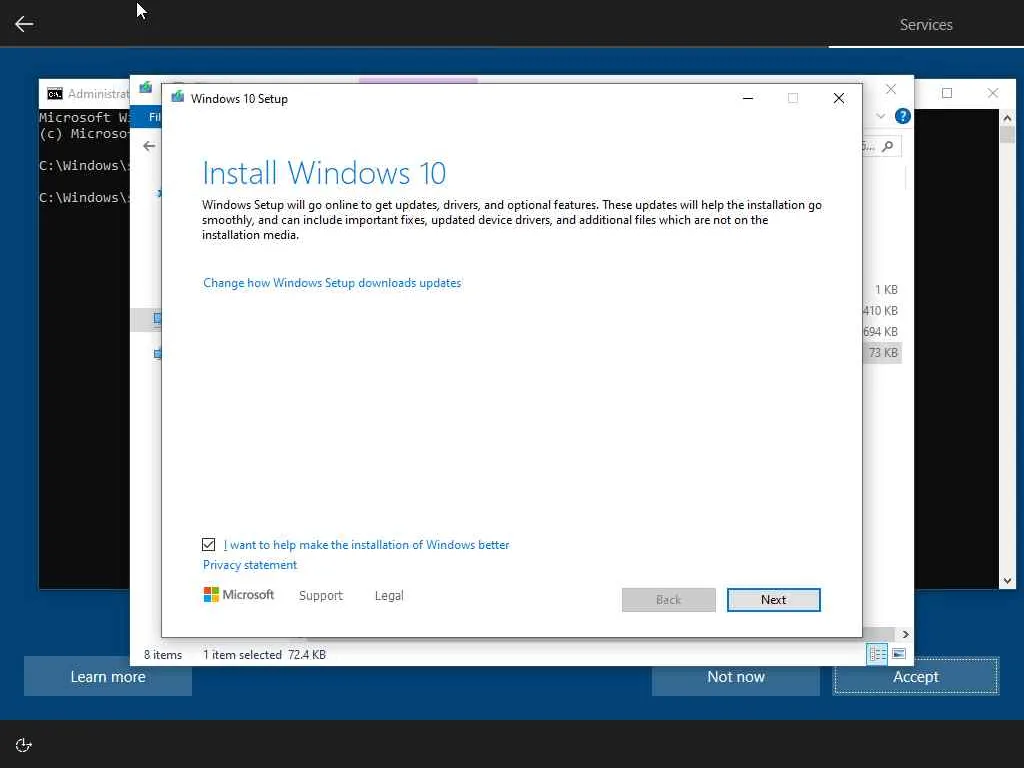The height and width of the screenshot is (768, 1024).
Task: Open the Privacy statement link
Action: pyautogui.click(x=249, y=565)
